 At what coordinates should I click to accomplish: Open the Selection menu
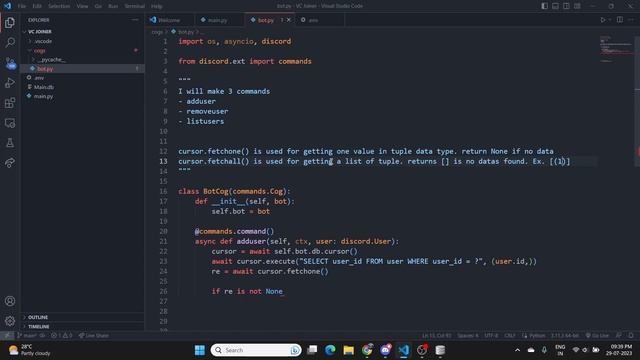click(x=59, y=6)
